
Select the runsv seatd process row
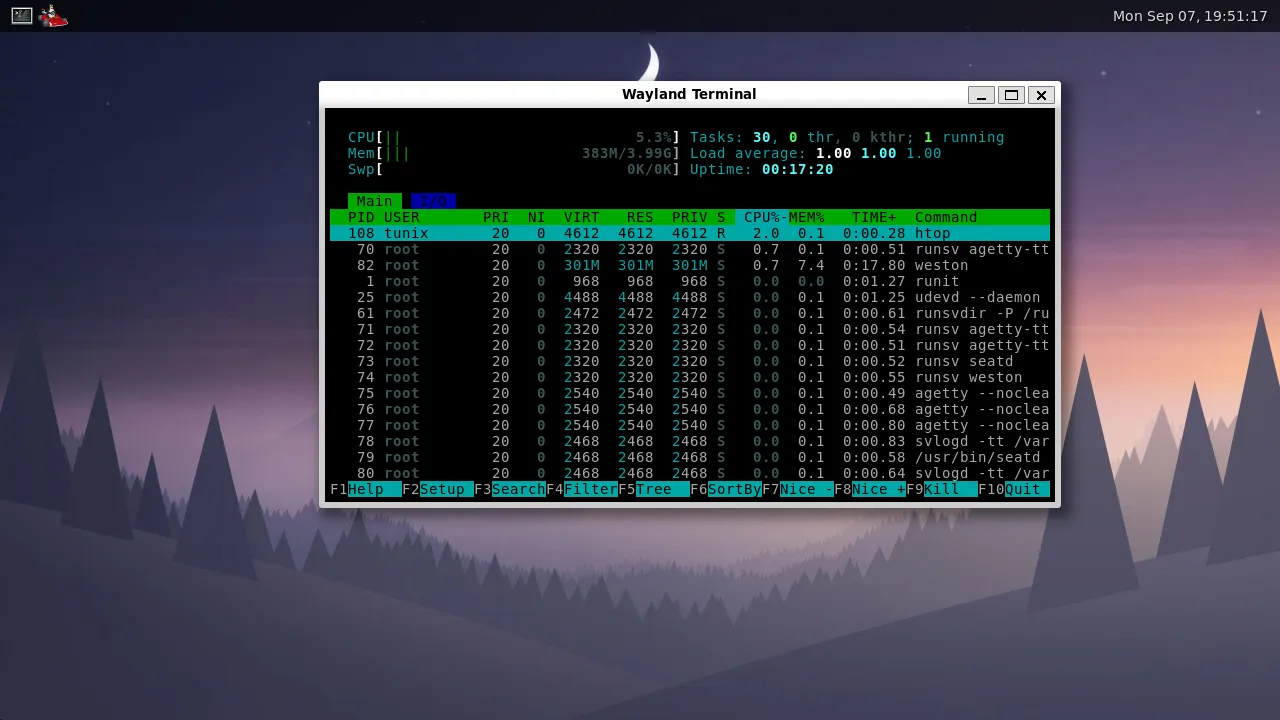[690, 361]
